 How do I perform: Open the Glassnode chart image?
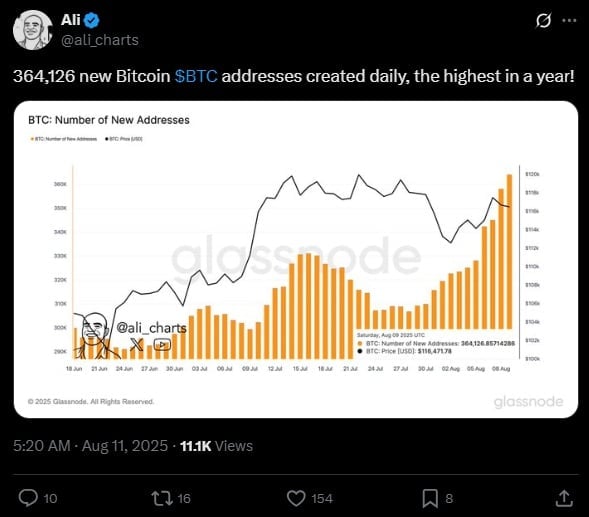click(x=296, y=259)
